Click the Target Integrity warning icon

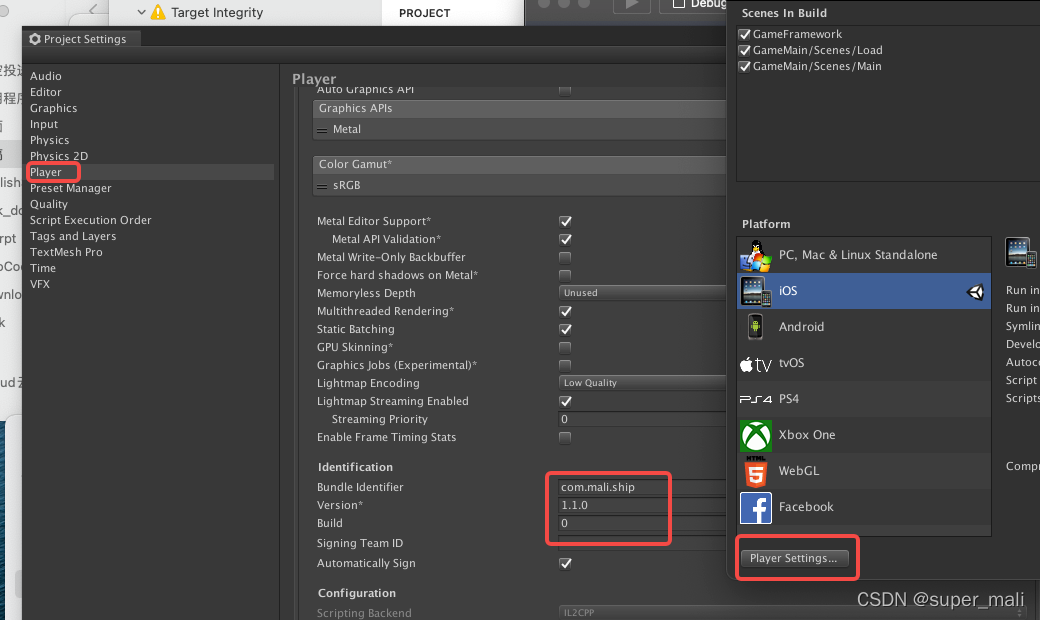point(158,12)
